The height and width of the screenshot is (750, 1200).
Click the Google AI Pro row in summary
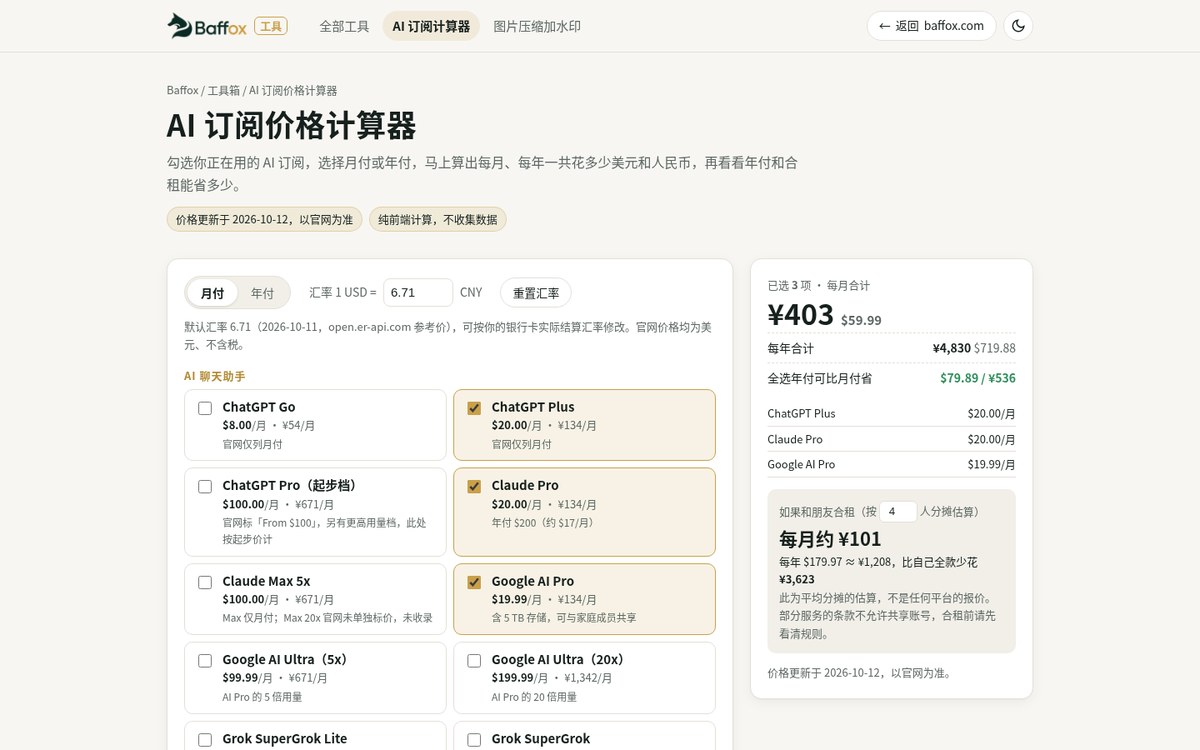pyautogui.click(x=891, y=464)
